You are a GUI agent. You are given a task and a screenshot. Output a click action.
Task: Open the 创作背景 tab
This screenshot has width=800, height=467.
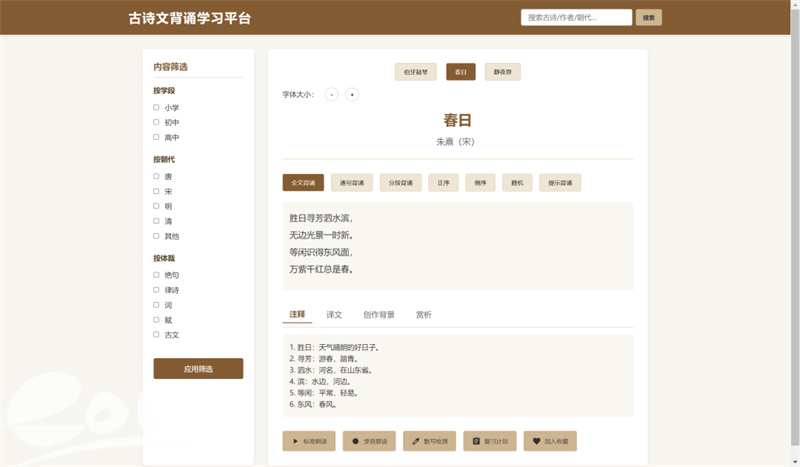[x=378, y=314]
